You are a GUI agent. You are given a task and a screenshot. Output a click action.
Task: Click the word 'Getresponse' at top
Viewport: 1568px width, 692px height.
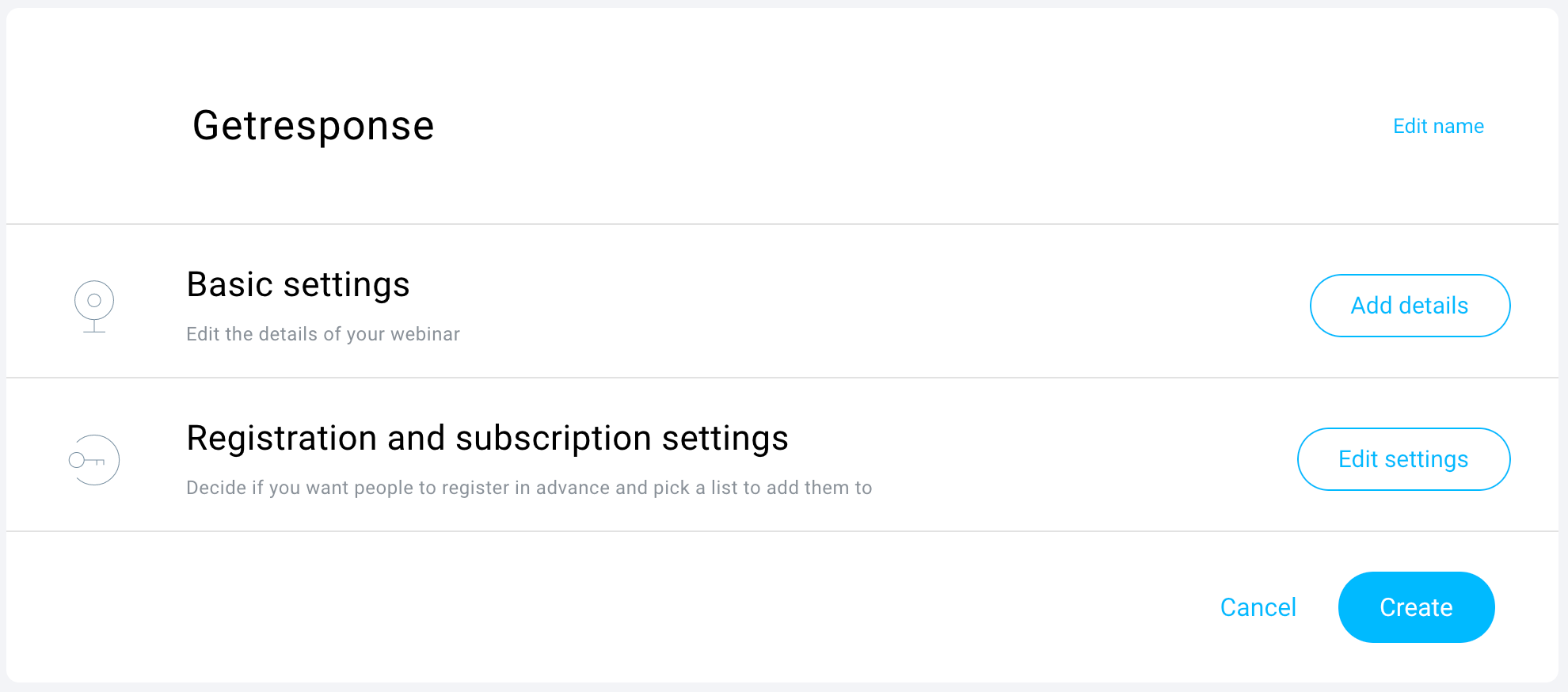click(x=314, y=126)
